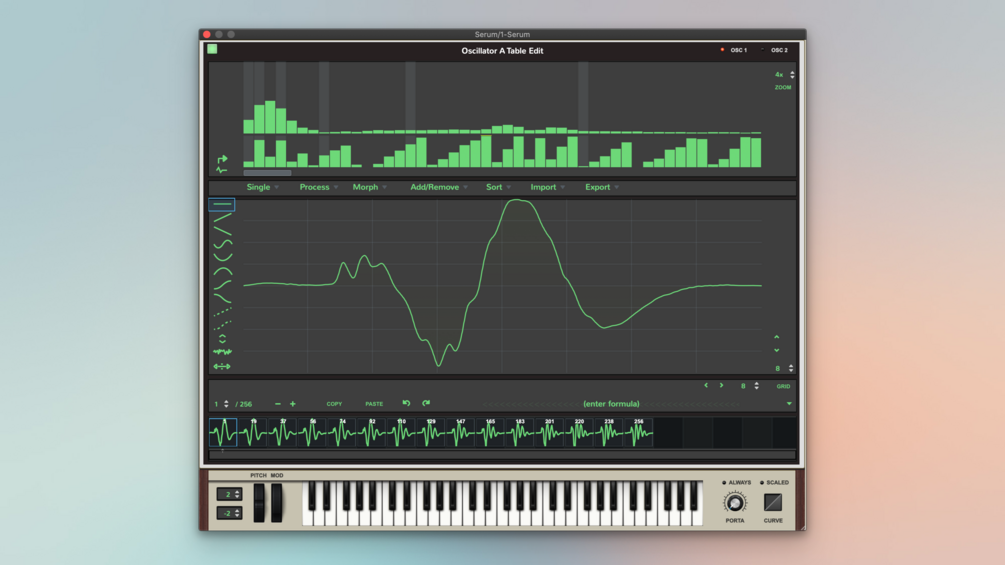The height and width of the screenshot is (565, 1005).
Task: Select the horizontal shift arrows tool
Action: click(x=222, y=366)
